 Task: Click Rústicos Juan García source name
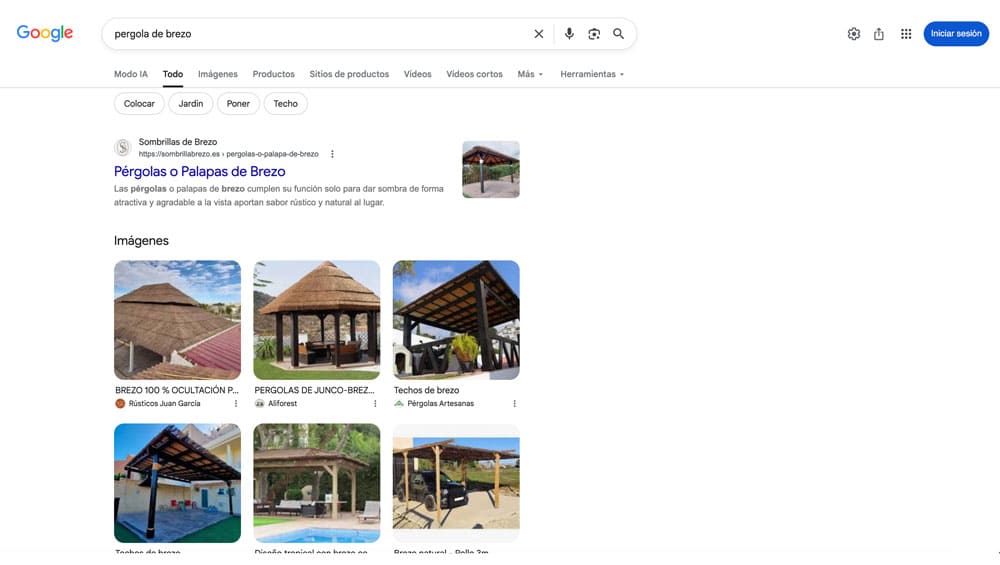[x=165, y=404]
